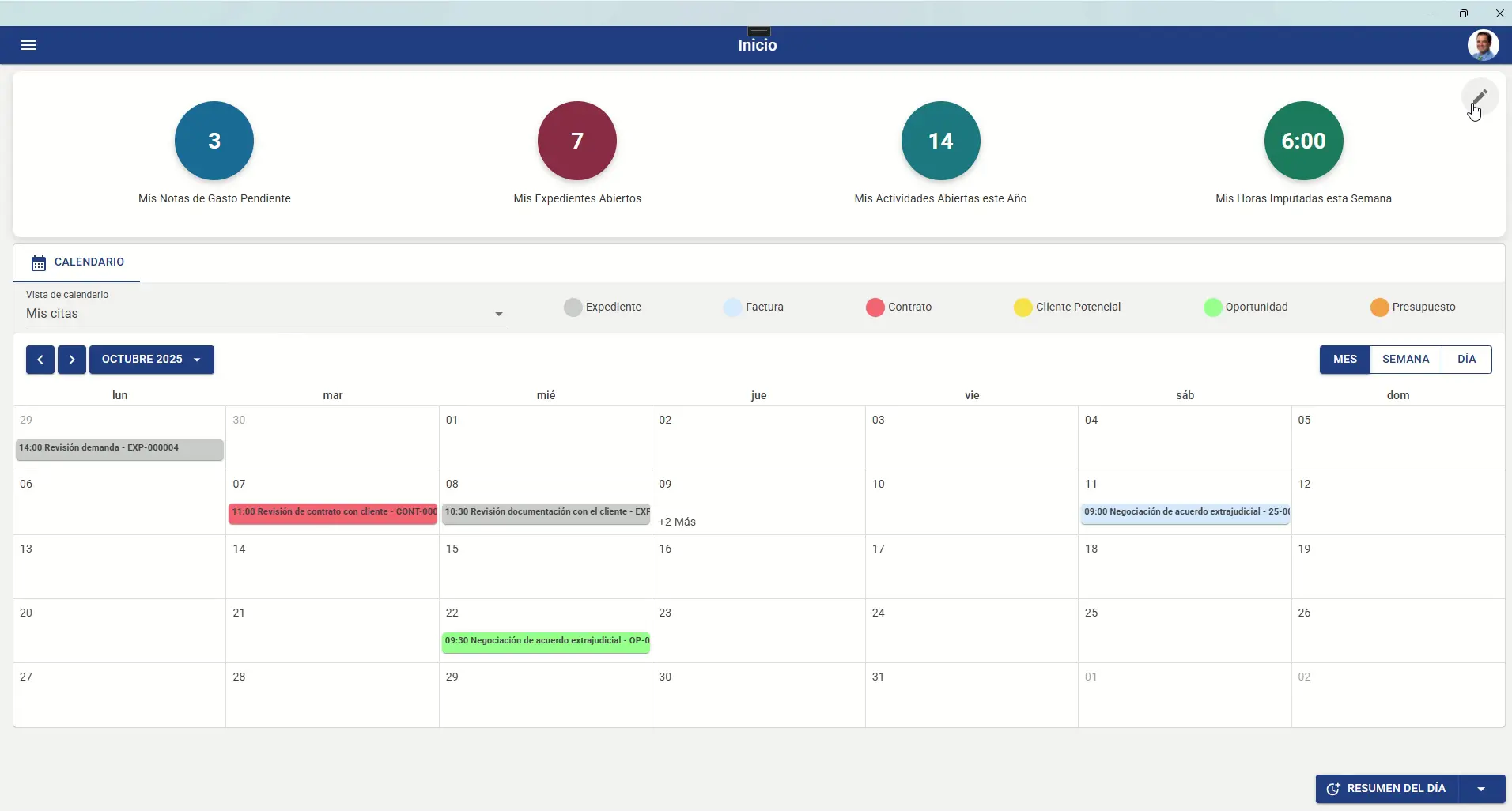Switch calendar to Día view
This screenshot has height=811, width=1512.
coord(1466,360)
